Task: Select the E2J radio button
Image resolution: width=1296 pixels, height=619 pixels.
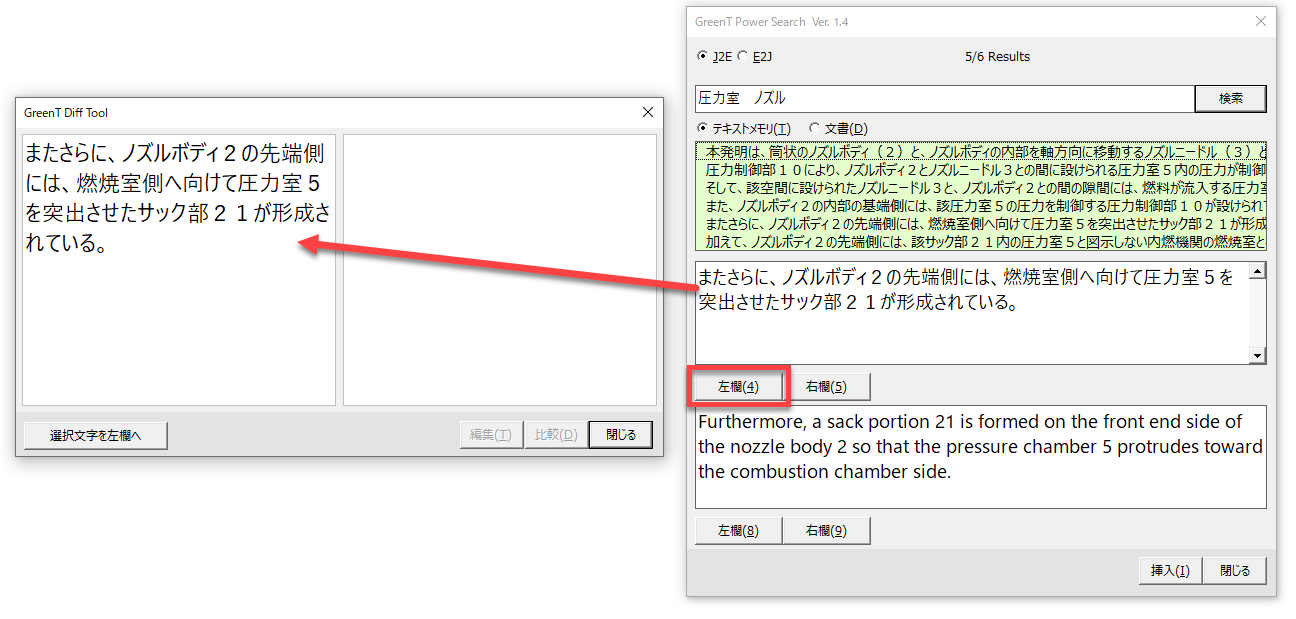Action: [743, 57]
